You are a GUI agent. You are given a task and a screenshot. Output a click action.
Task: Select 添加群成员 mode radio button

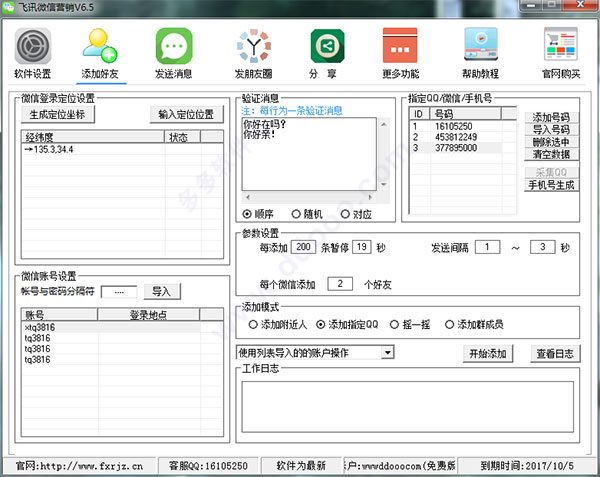click(449, 325)
